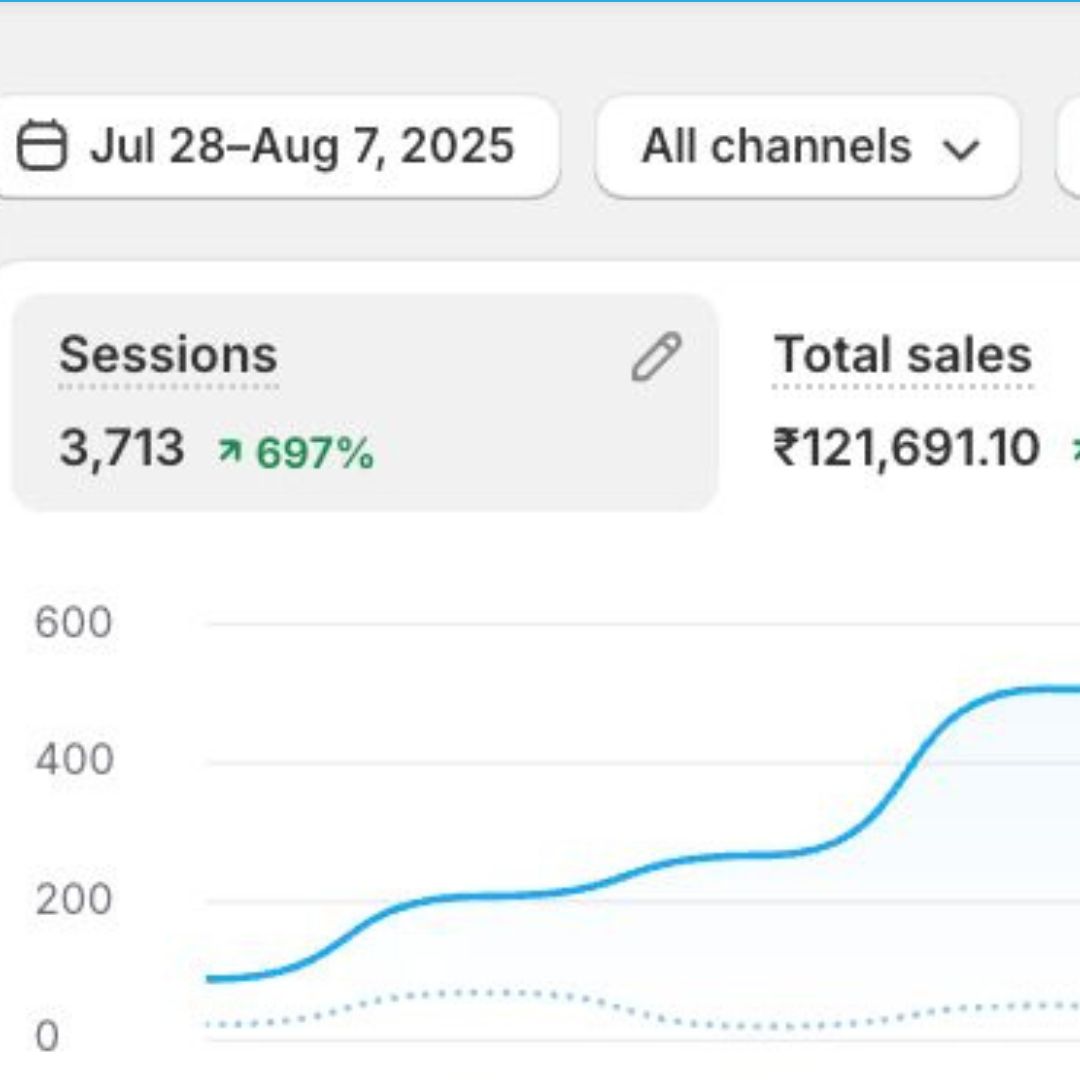Click the Total sales metric title
This screenshot has height=1080, width=1080.
[902, 356]
